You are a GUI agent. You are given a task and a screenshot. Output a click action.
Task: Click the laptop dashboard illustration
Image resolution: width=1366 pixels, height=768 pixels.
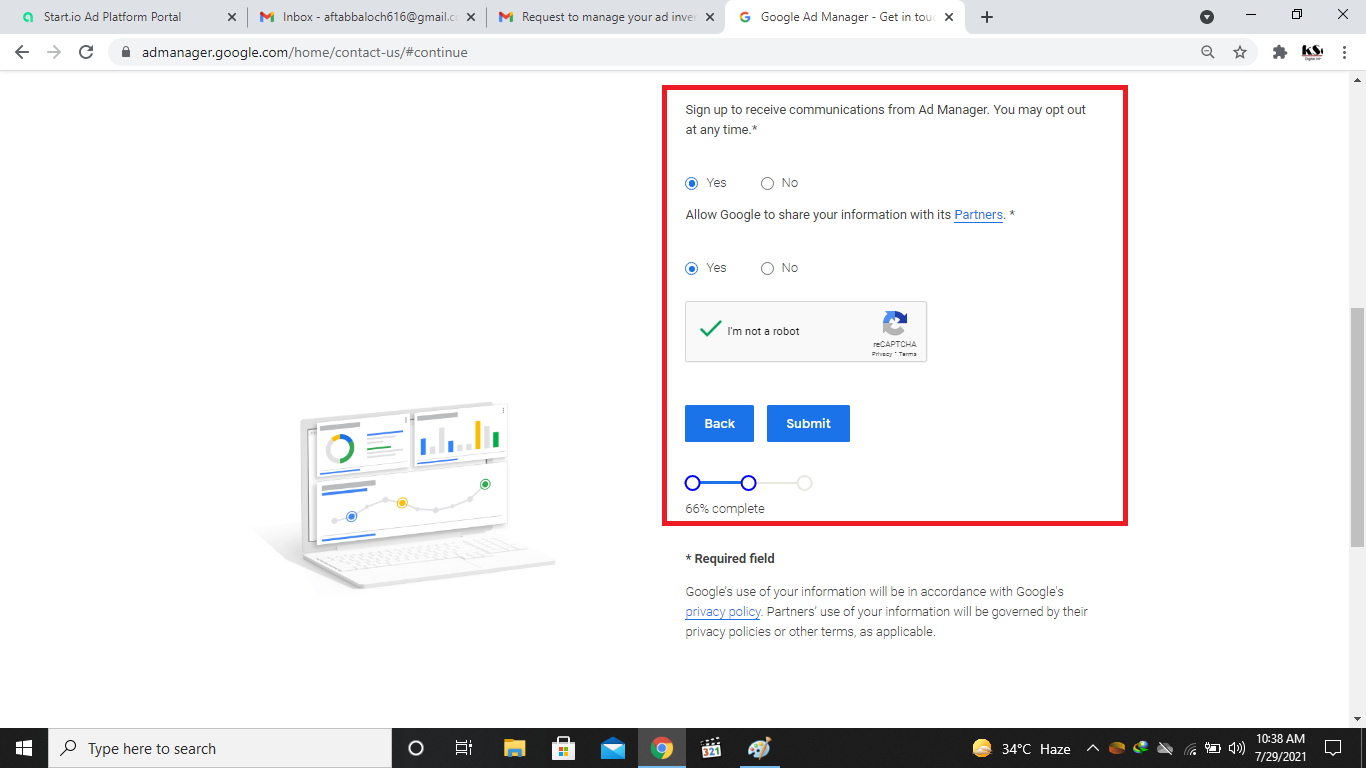[x=405, y=495]
